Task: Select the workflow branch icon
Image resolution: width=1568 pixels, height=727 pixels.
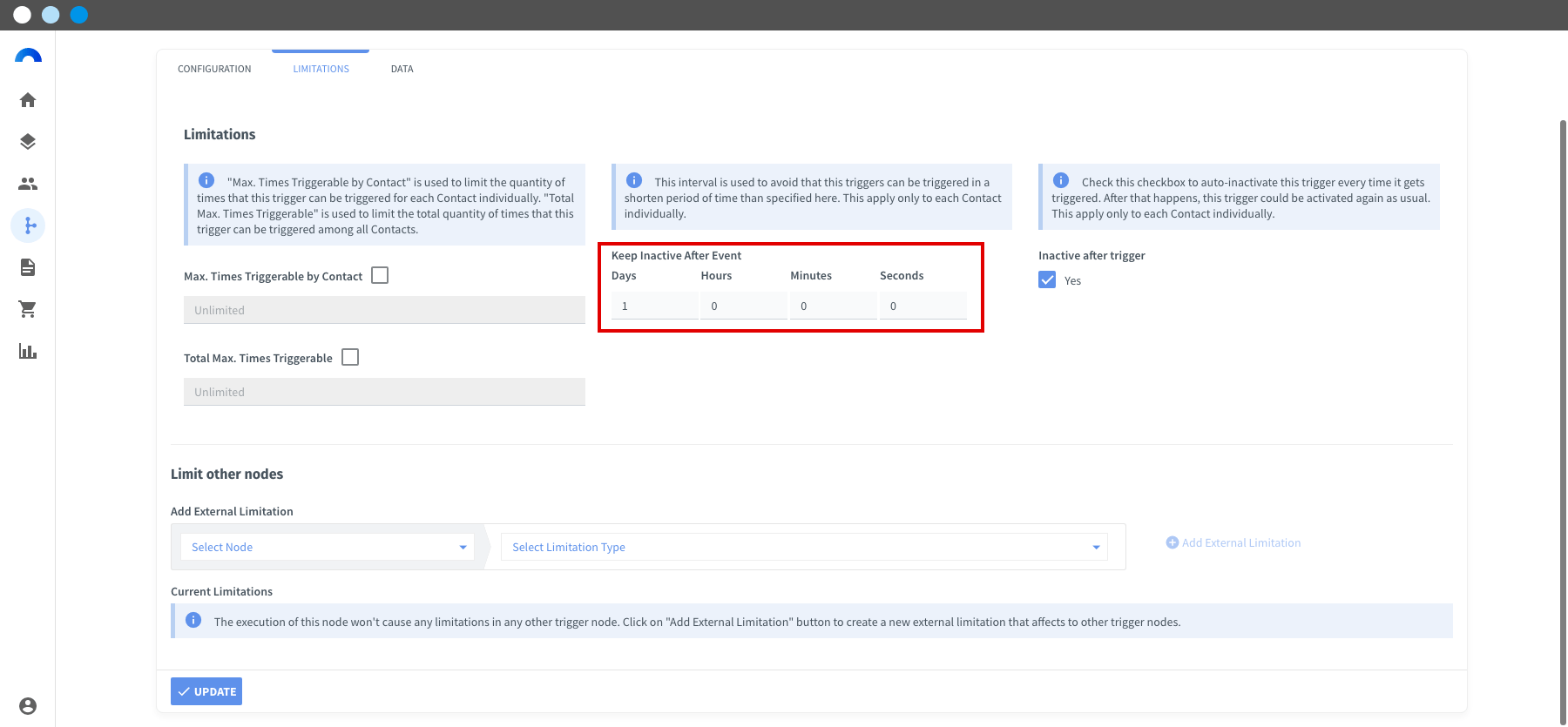Action: pos(28,226)
